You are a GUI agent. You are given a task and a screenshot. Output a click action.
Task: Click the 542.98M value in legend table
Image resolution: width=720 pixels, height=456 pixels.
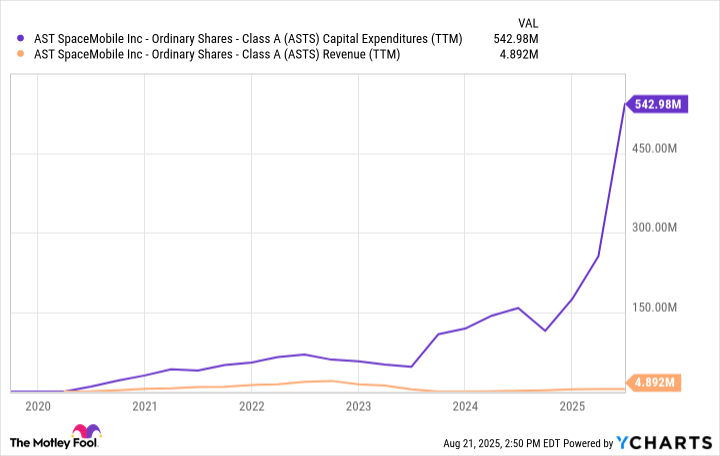point(516,39)
